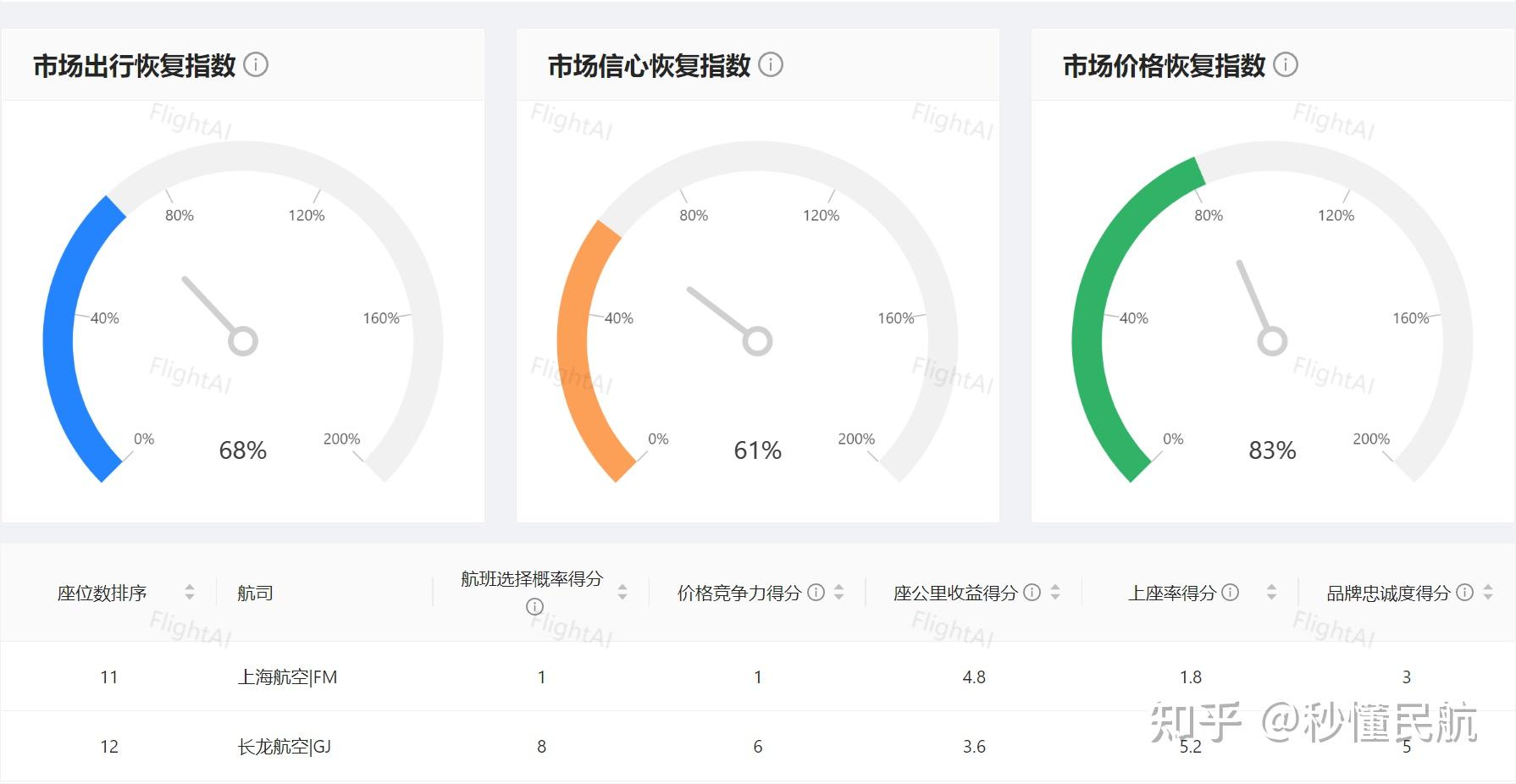Sort the table by 座公里收益得分 arrows
The width and height of the screenshot is (1516, 784).
(1055, 593)
